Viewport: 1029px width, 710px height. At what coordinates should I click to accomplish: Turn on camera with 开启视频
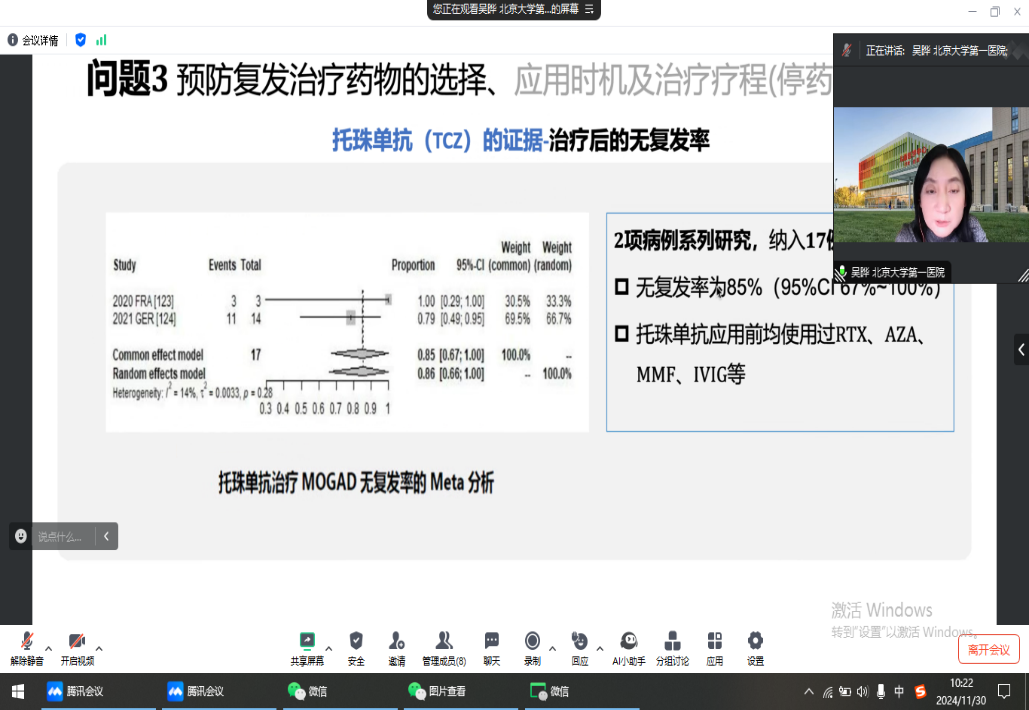point(77,648)
